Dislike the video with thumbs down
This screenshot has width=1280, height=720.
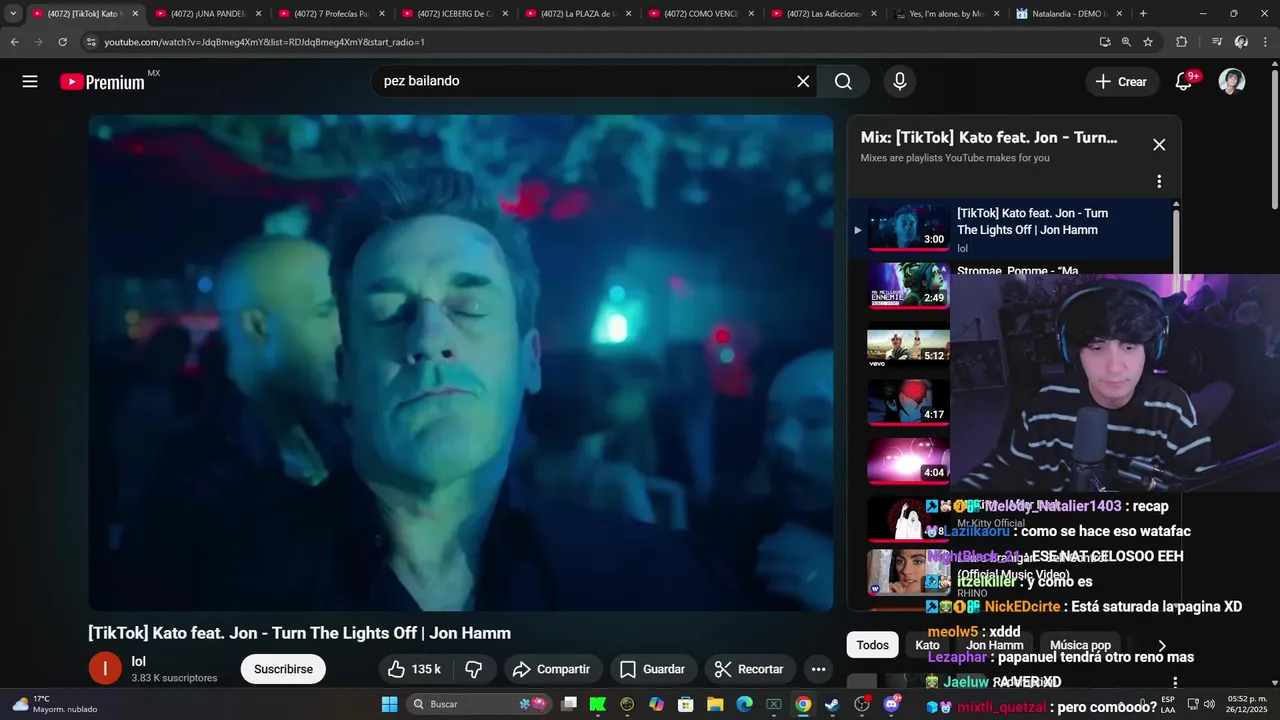pos(474,669)
